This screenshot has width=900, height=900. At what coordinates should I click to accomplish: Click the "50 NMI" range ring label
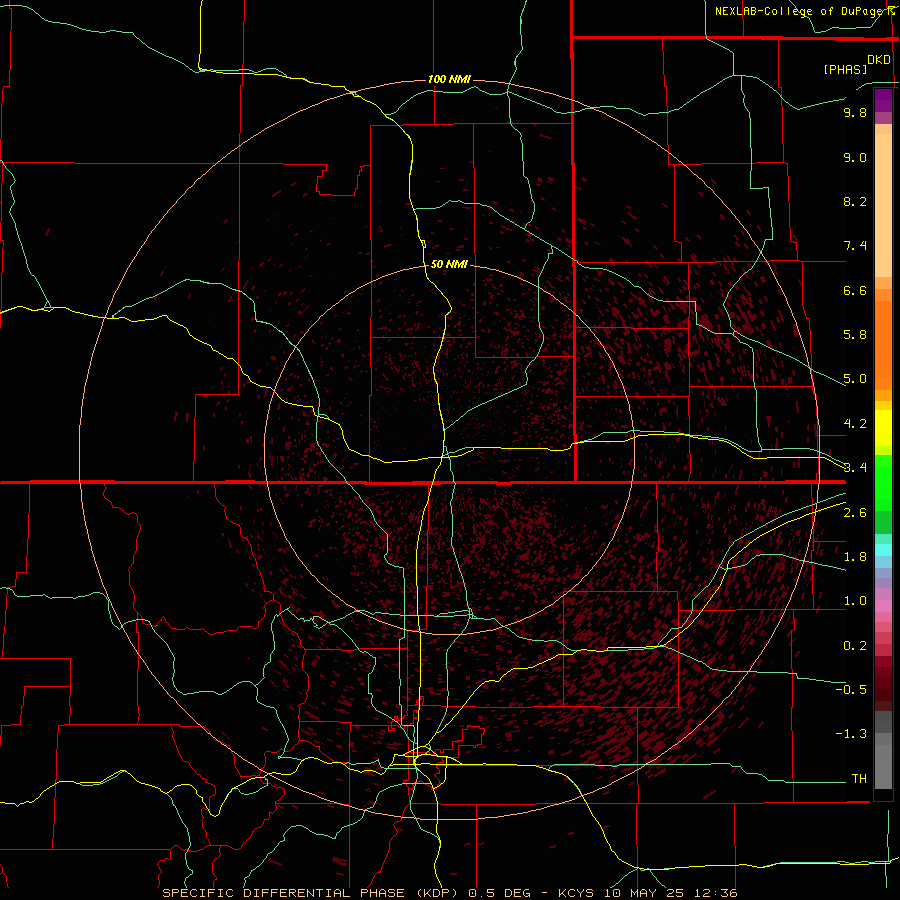point(449,264)
